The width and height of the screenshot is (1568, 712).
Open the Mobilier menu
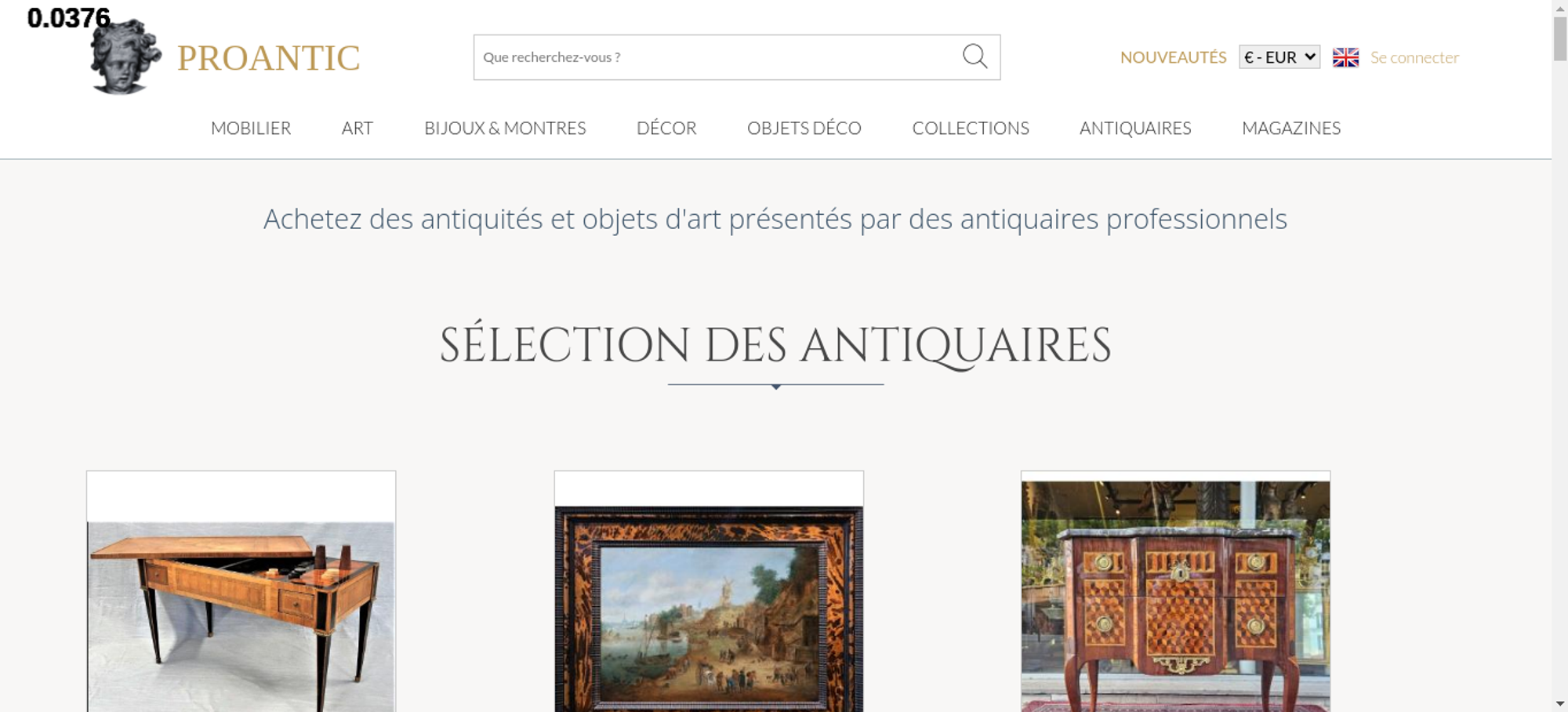click(x=251, y=128)
